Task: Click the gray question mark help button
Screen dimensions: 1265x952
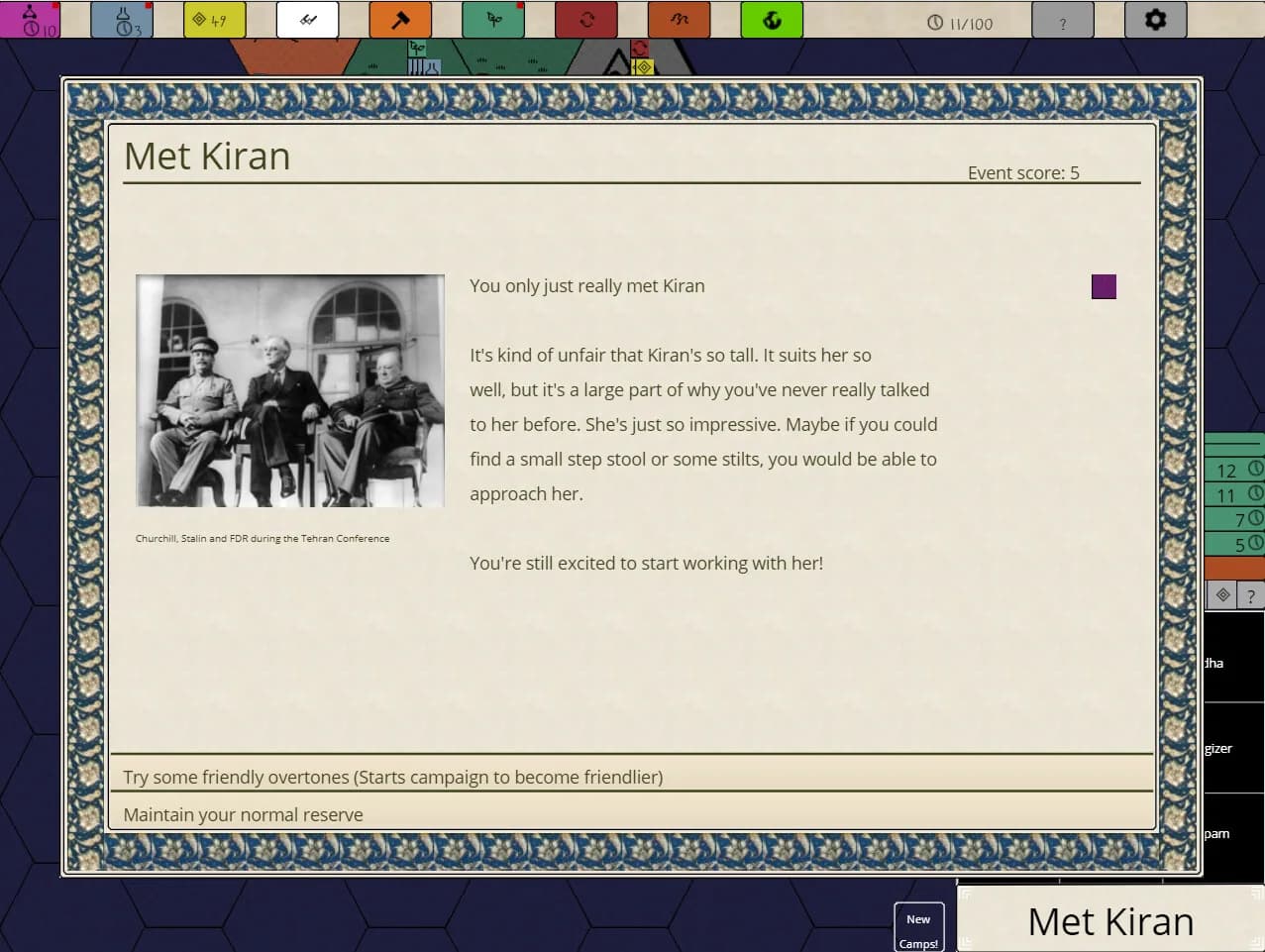Action: coord(1063,20)
